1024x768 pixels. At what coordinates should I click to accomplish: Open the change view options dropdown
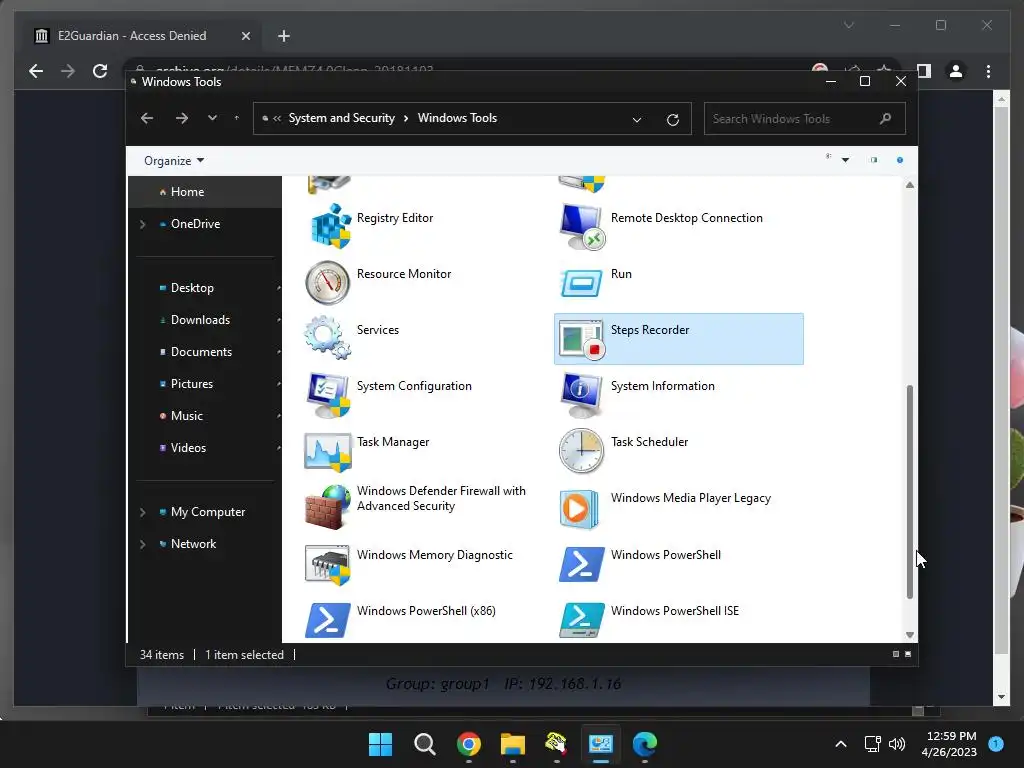pos(845,160)
